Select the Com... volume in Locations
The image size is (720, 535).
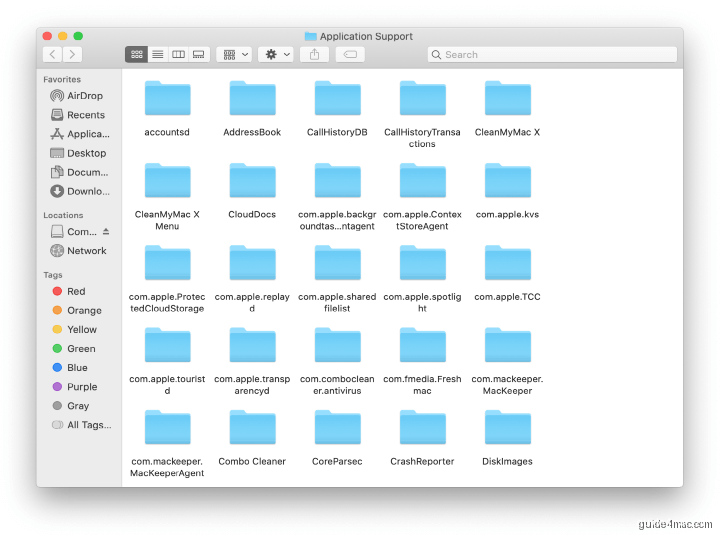tap(73, 231)
